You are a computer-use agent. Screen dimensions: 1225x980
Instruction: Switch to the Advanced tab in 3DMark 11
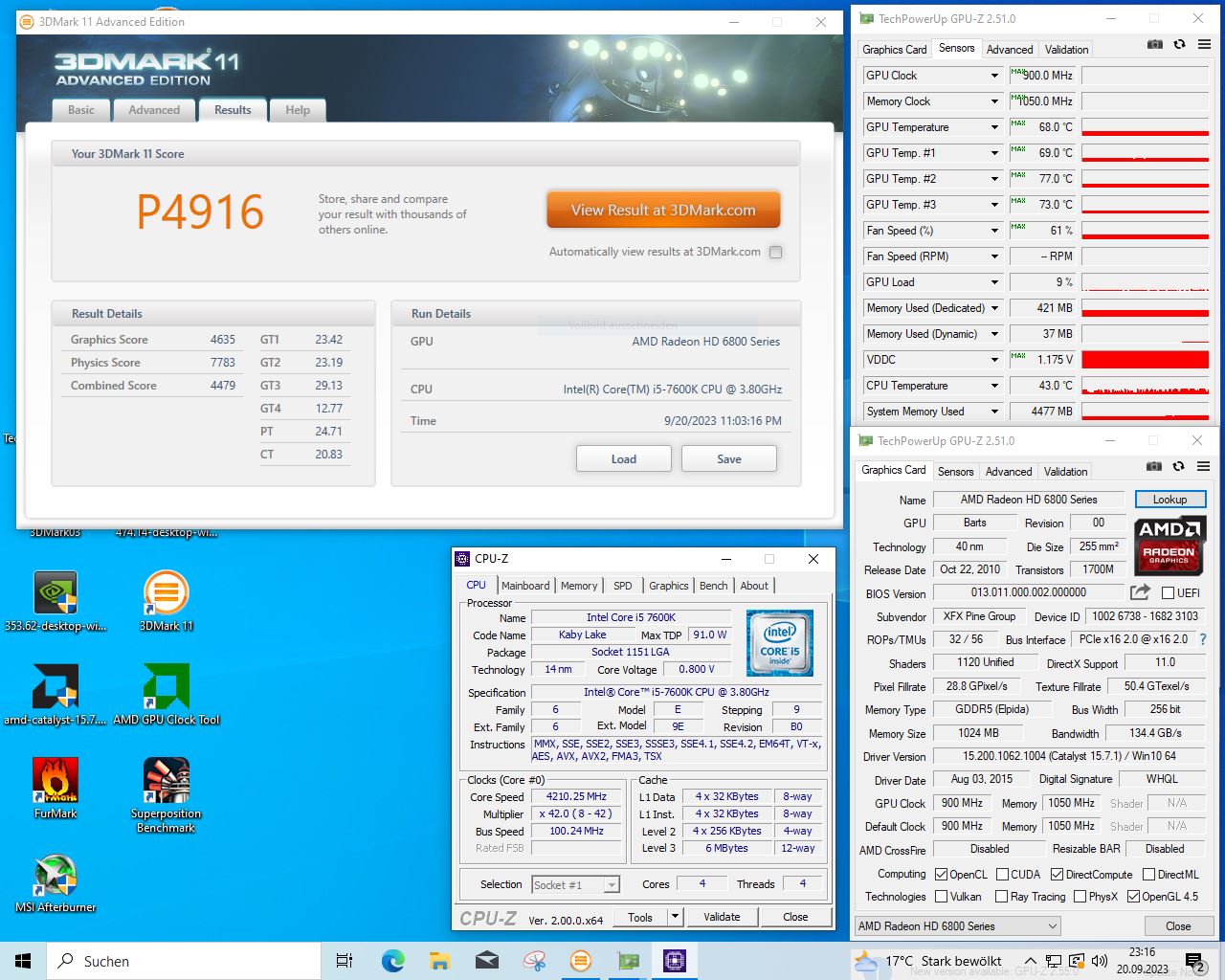[x=153, y=110]
